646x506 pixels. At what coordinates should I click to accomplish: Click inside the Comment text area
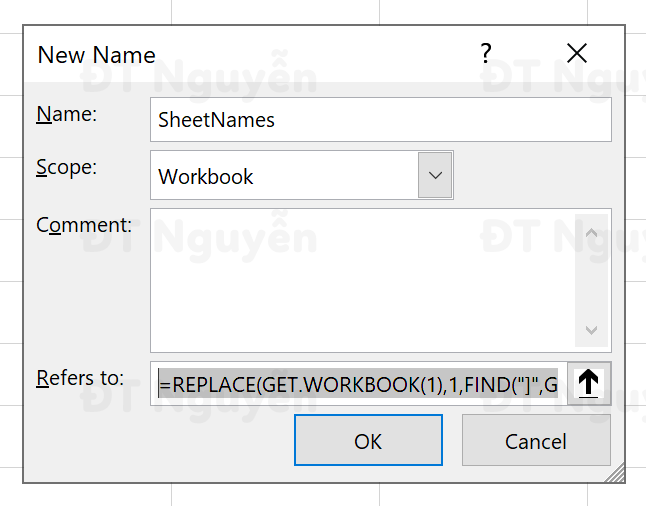[363, 281]
